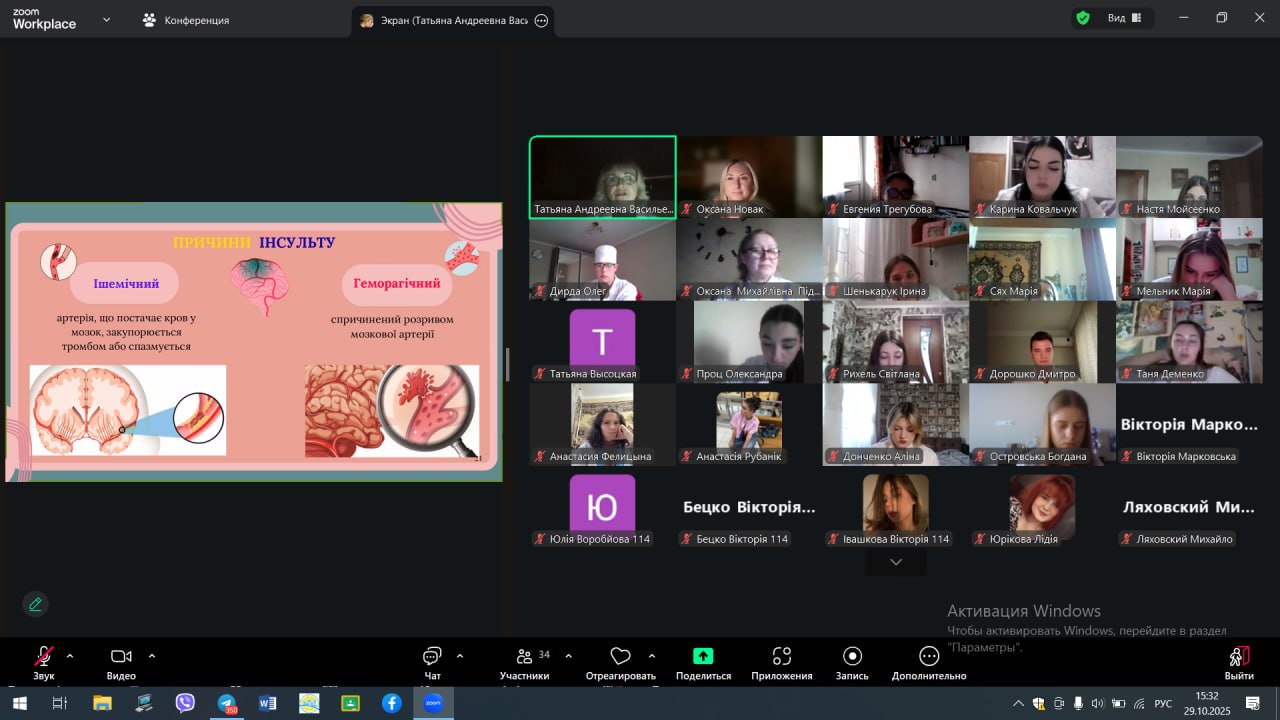Click the green annotation pencil icon
Viewport: 1280px width, 720px height.
[x=35, y=604]
